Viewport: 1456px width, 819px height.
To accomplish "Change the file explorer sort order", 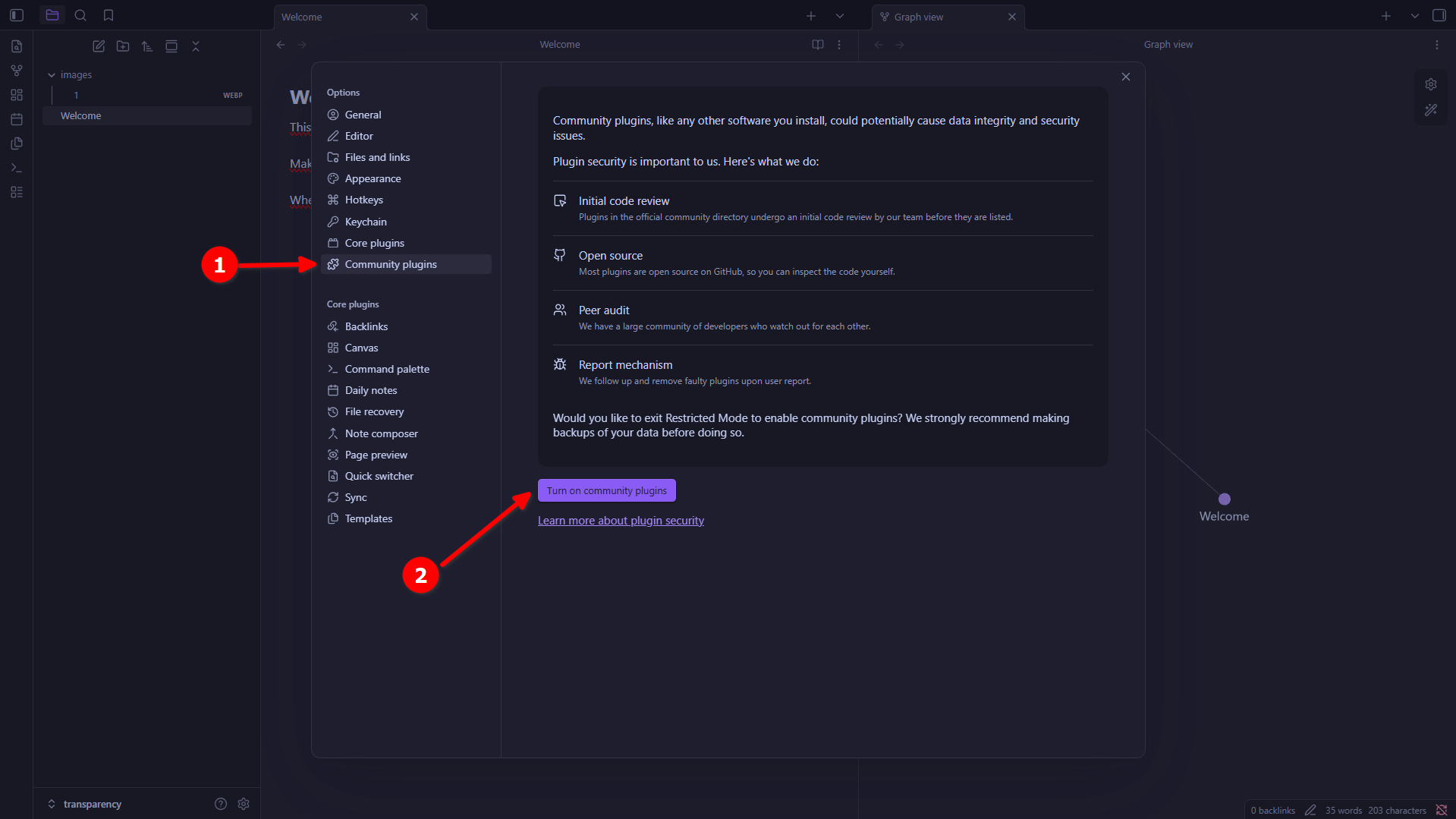I will coord(147,46).
